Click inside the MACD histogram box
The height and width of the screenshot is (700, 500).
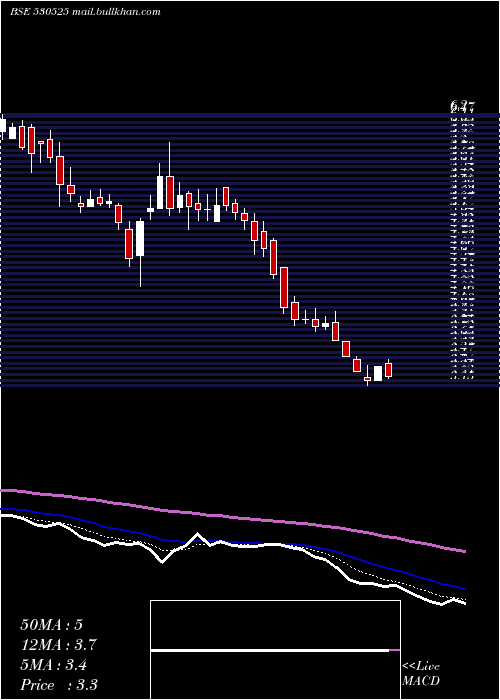275,650
